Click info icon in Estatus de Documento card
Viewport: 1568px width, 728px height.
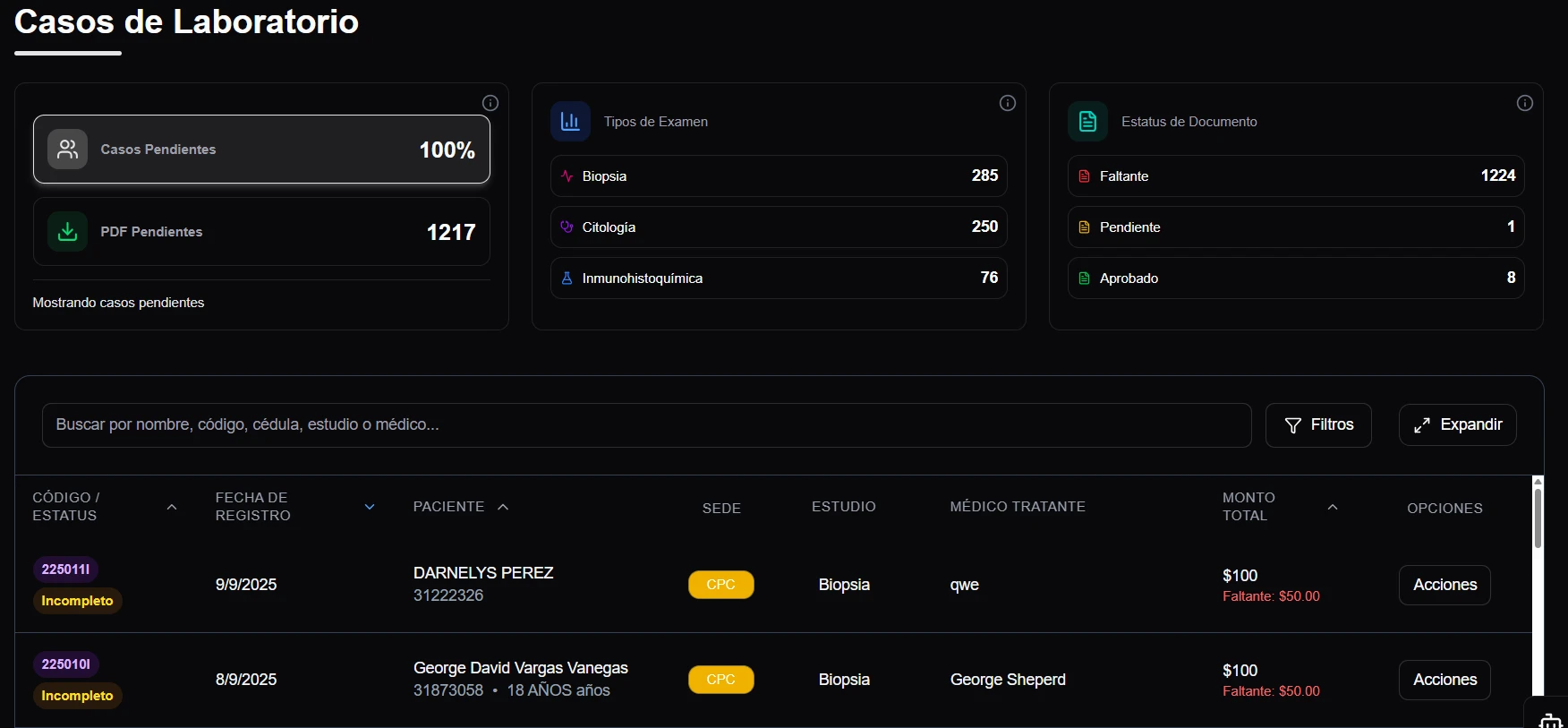point(1524,103)
